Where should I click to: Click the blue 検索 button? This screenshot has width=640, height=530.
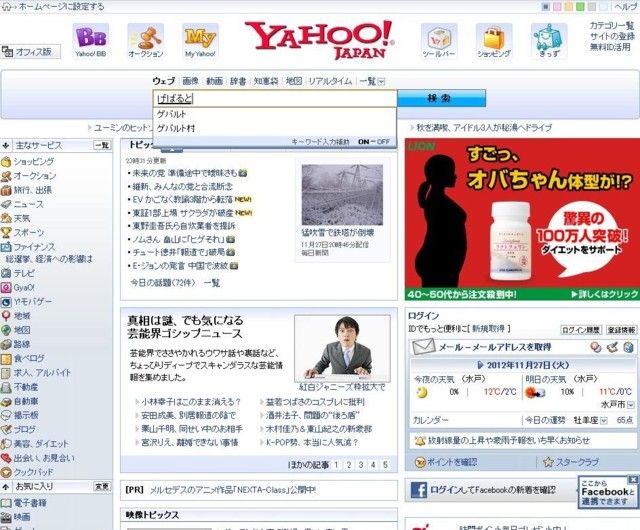click(x=440, y=98)
